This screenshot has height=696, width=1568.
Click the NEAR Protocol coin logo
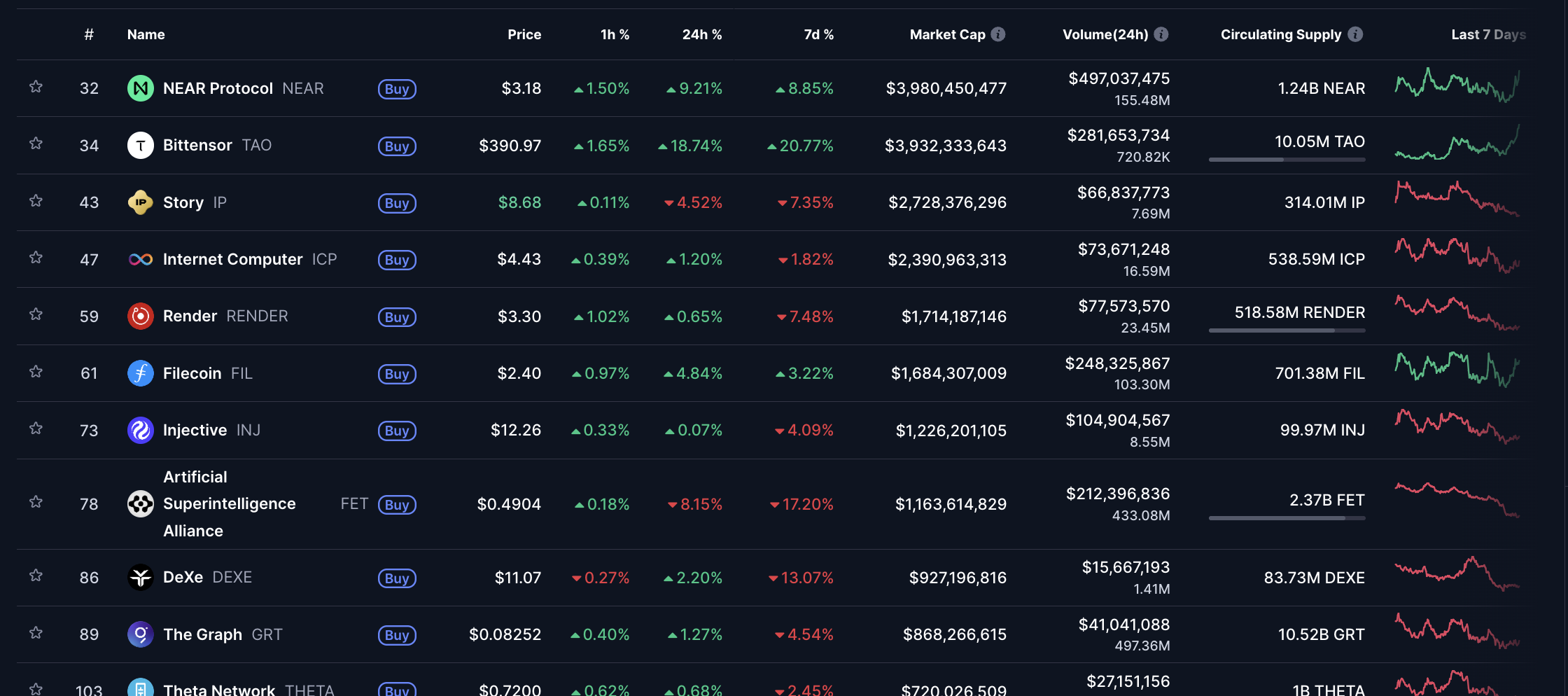click(141, 88)
